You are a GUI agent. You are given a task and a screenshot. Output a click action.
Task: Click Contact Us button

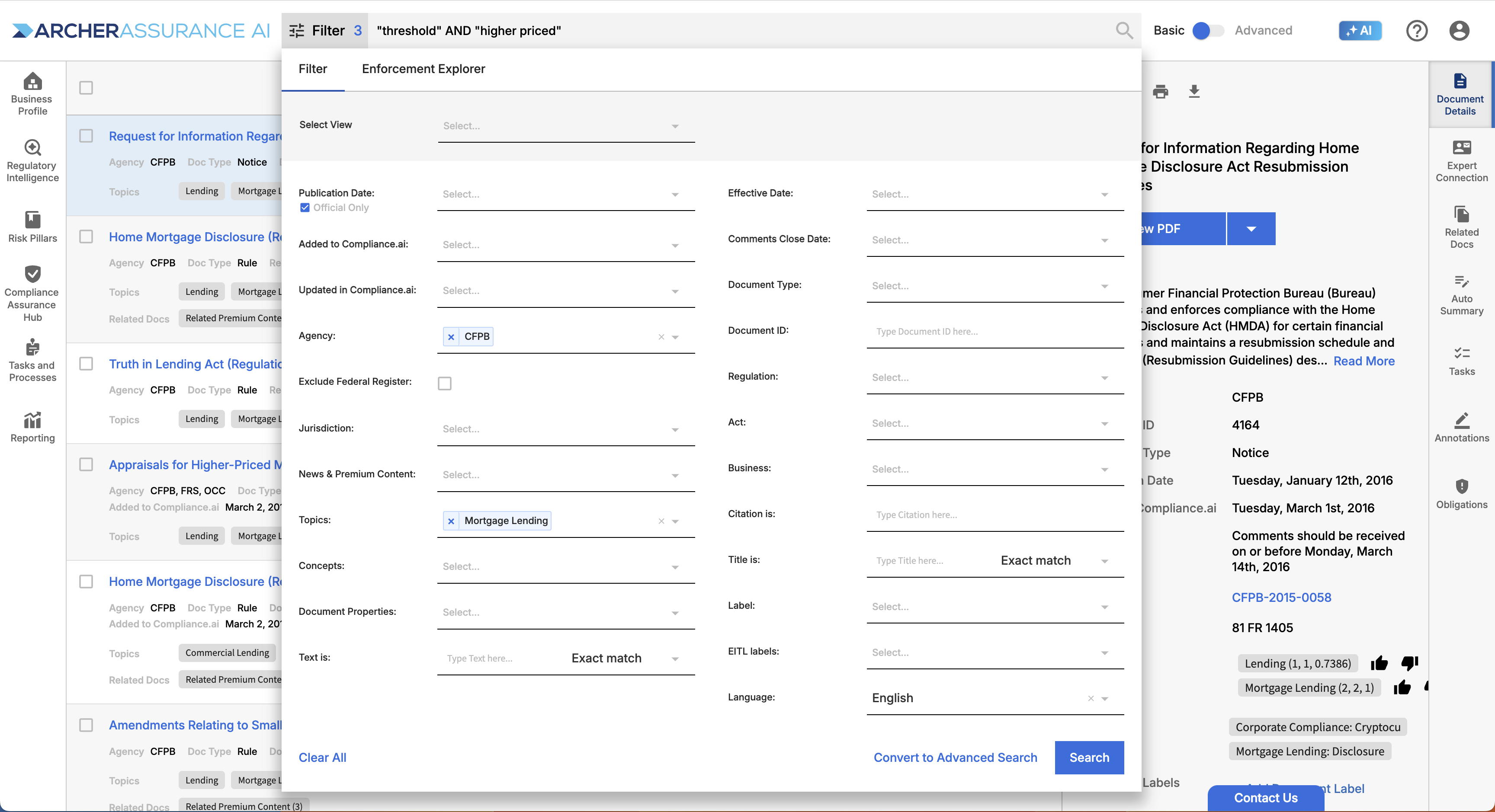[1266, 798]
